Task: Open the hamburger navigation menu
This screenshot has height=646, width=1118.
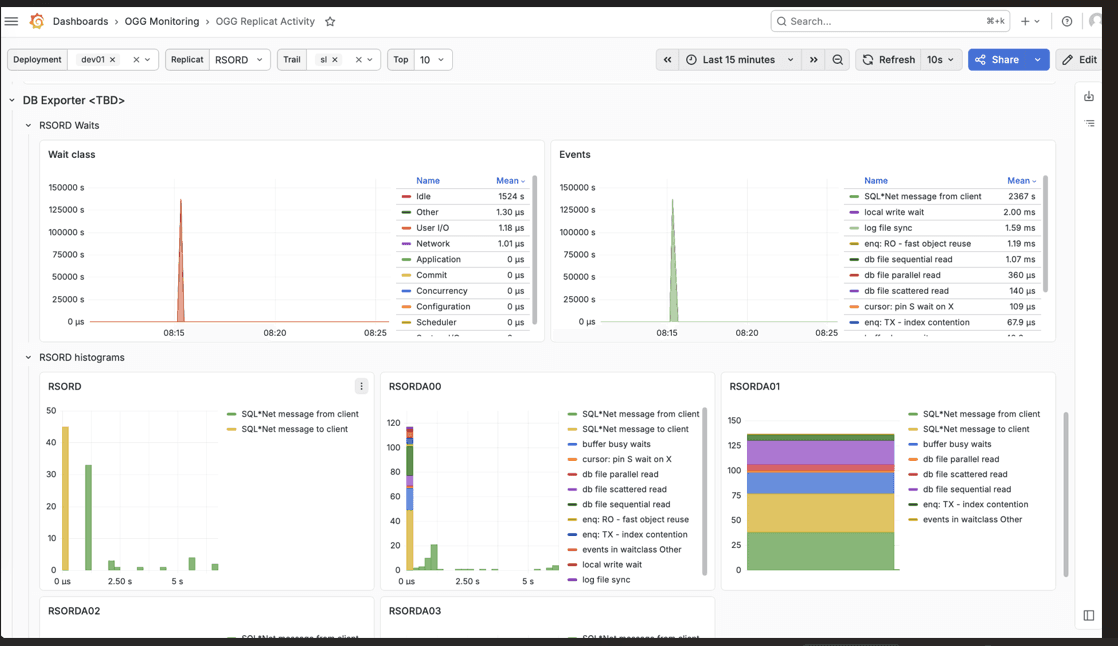Action: pos(11,21)
